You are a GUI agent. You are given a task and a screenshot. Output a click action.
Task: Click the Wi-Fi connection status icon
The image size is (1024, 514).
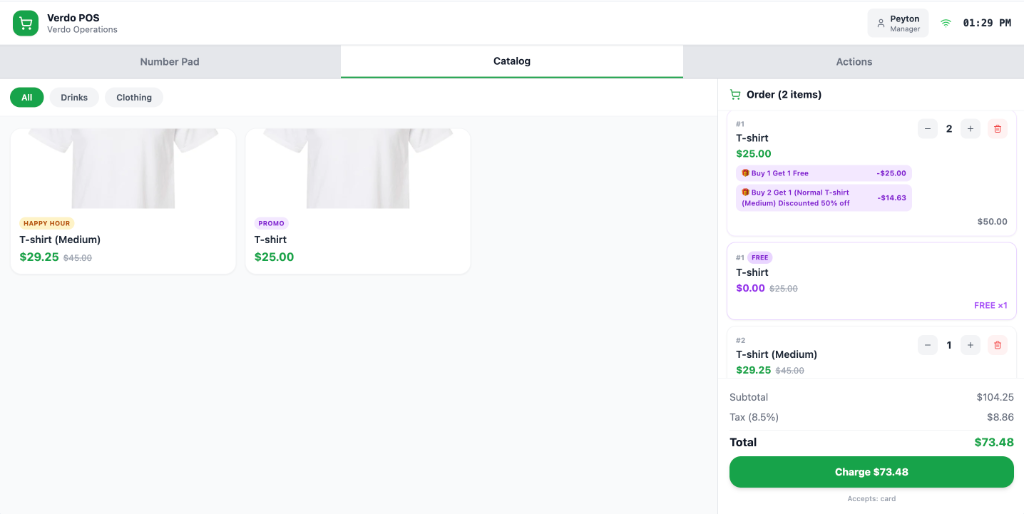point(945,23)
